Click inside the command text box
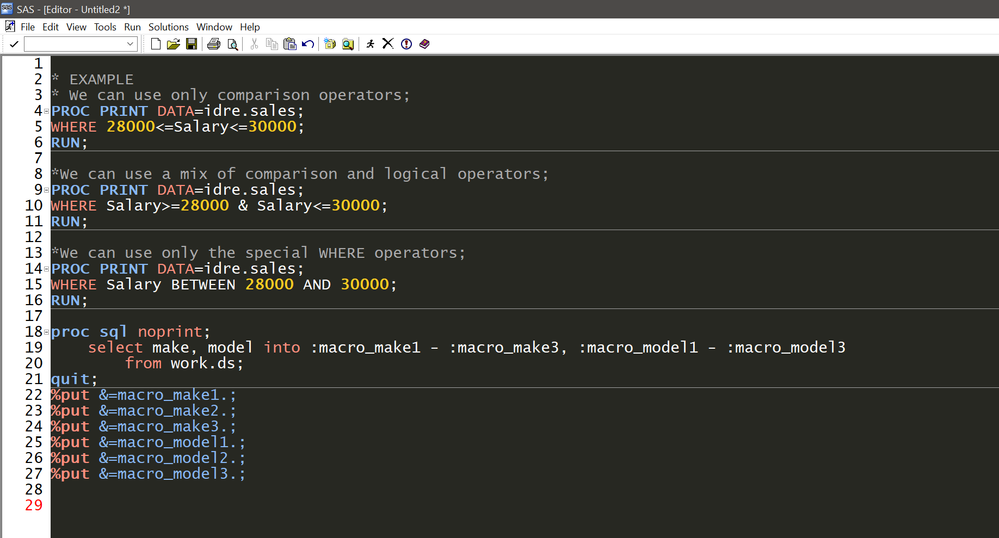The width and height of the screenshot is (999, 538). [75, 44]
